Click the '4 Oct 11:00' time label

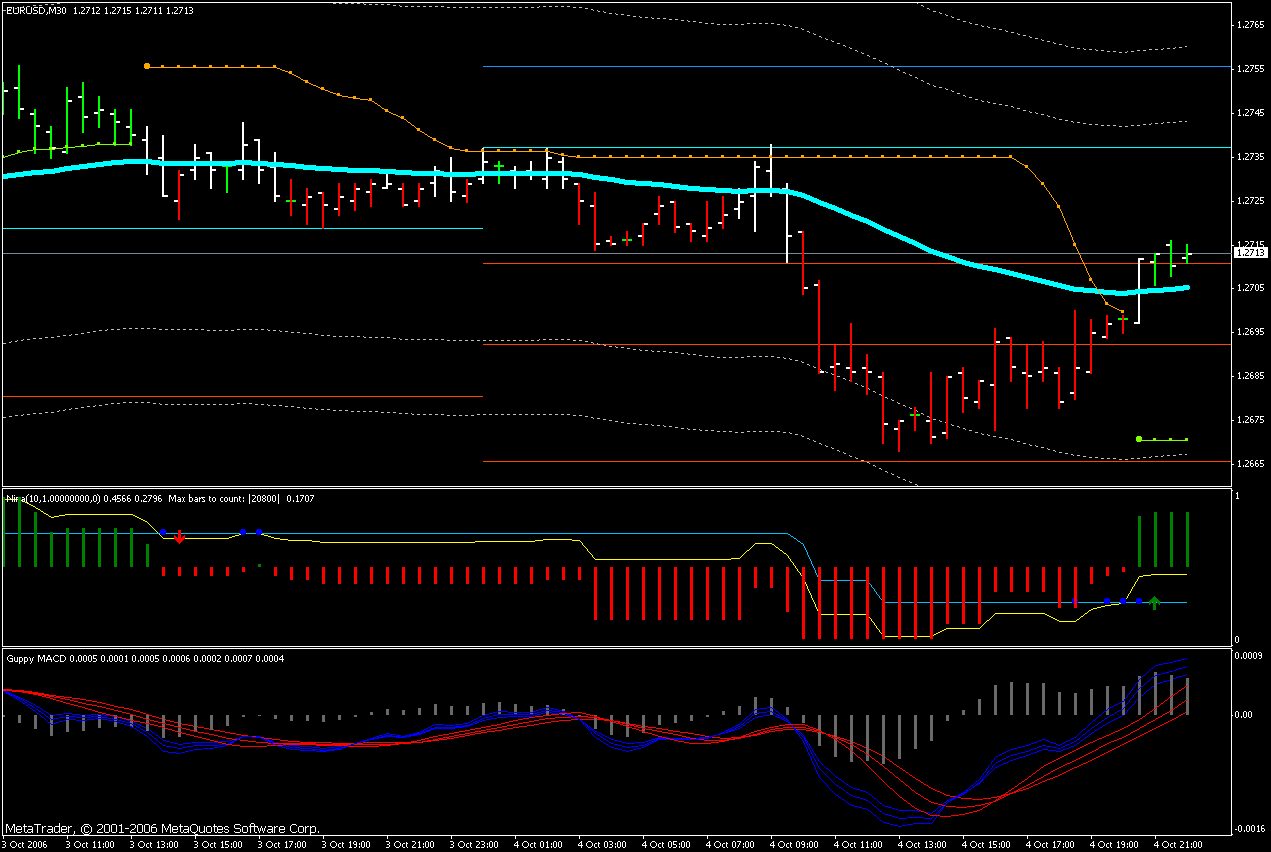[857, 845]
